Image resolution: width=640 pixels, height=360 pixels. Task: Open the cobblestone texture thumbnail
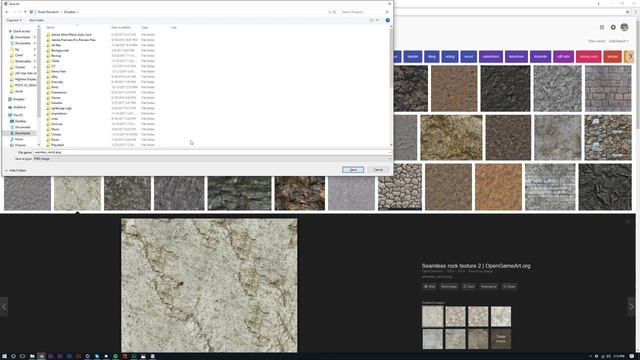point(400,187)
